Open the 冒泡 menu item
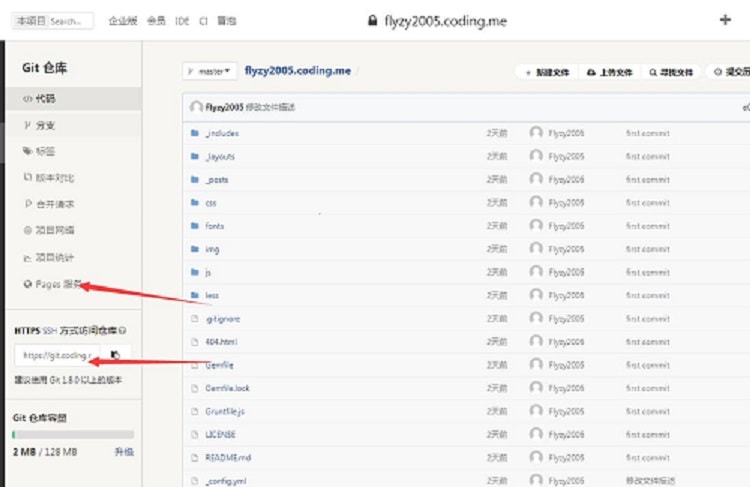This screenshot has width=750, height=487. pyautogui.click(x=227, y=21)
